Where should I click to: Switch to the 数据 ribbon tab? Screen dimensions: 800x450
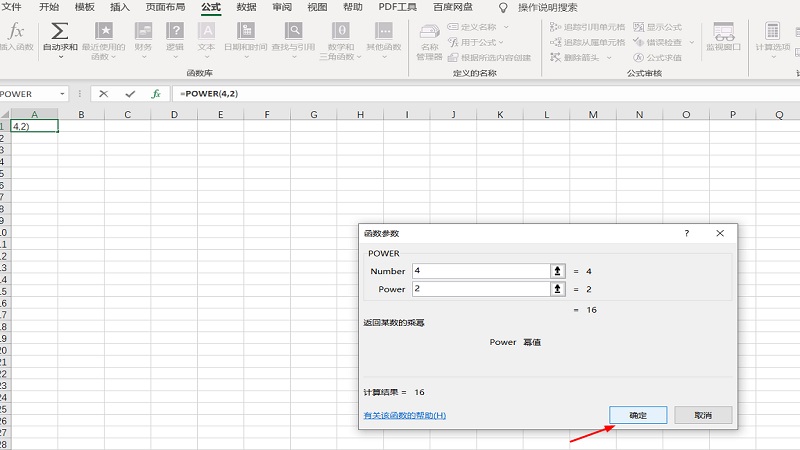click(246, 7)
